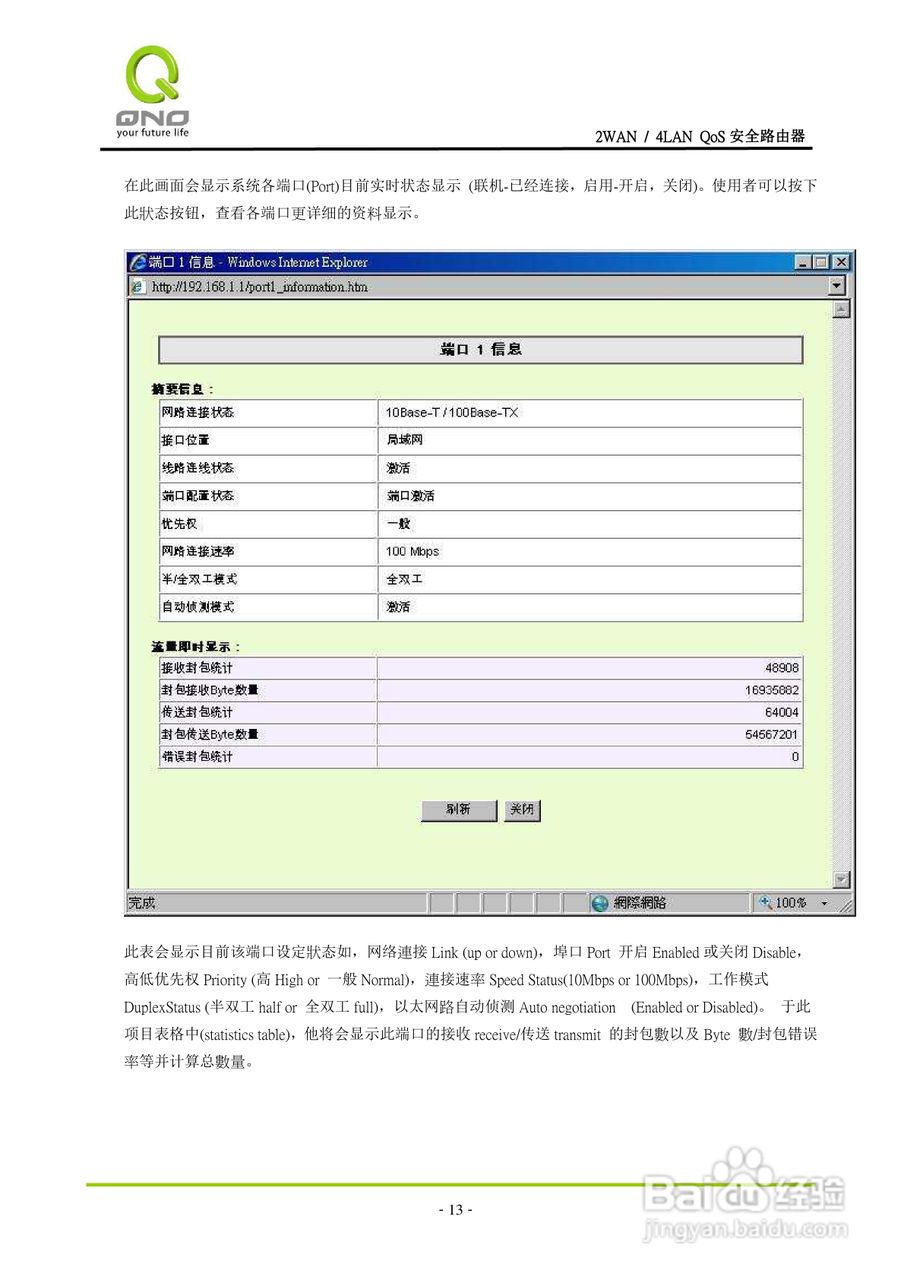Click the 摘要信息 section heading

[182, 389]
